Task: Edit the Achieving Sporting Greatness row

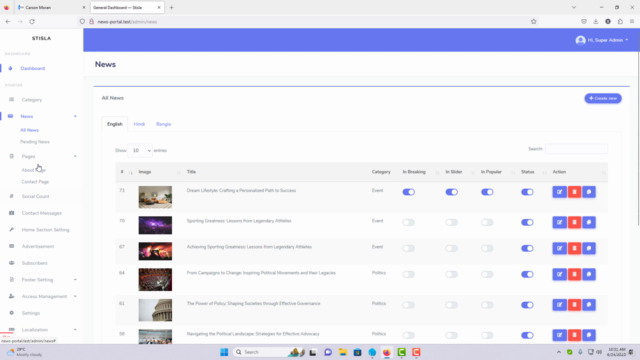Action: coord(560,248)
